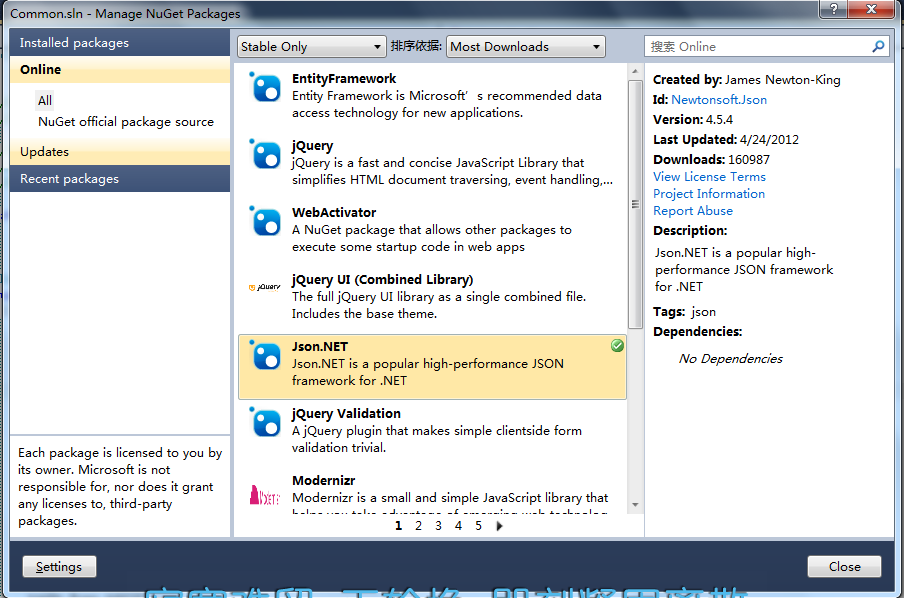The height and width of the screenshot is (598, 904).
Task: Click the EntityFramework package icon
Action: 265,88
